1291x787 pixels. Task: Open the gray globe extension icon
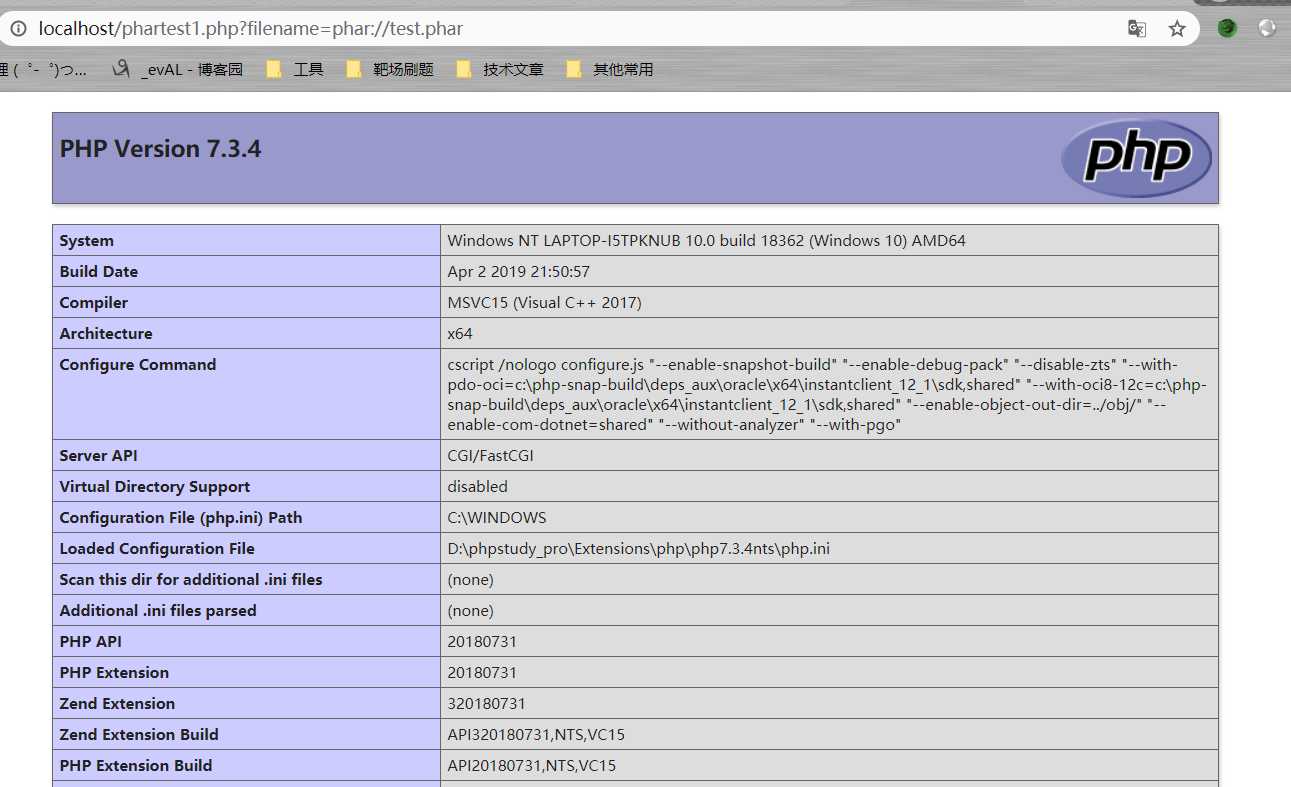pos(1267,28)
